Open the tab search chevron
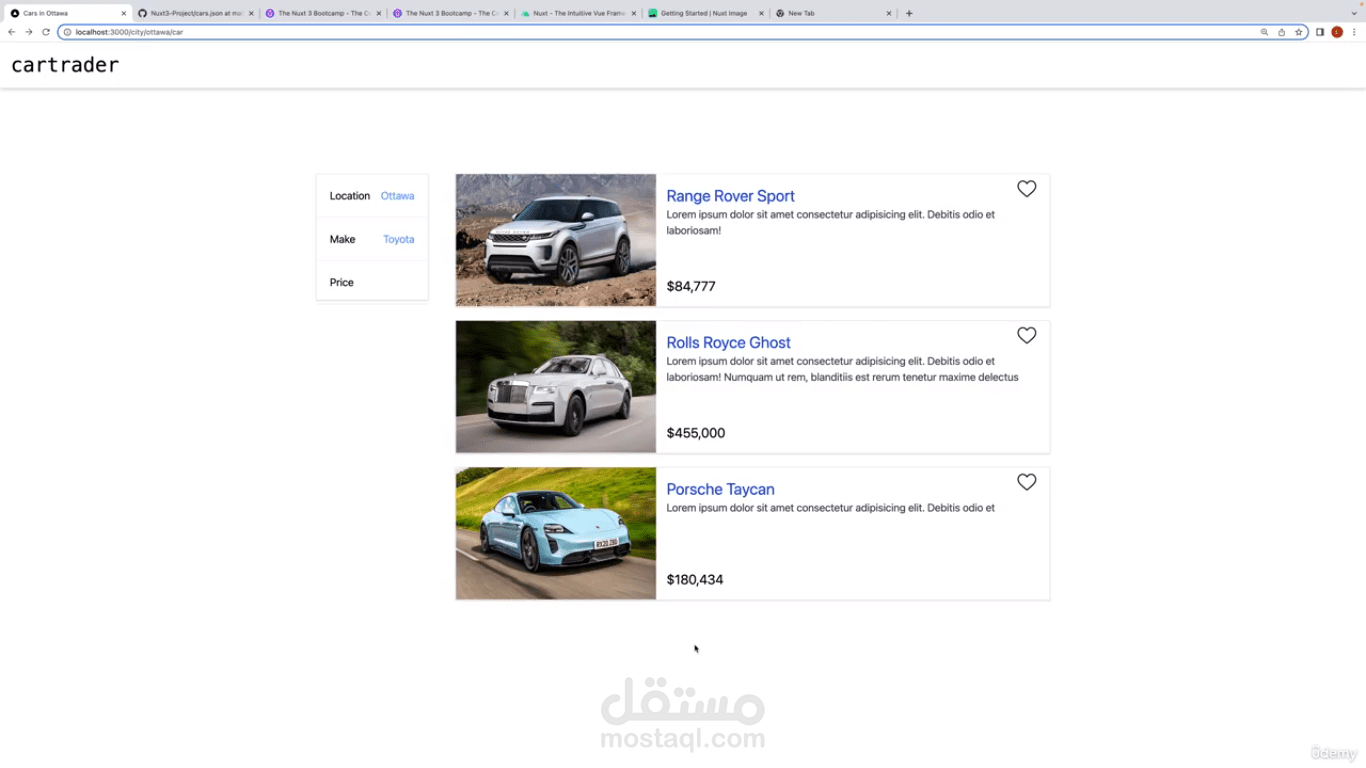1366x768 pixels. (x=1354, y=13)
